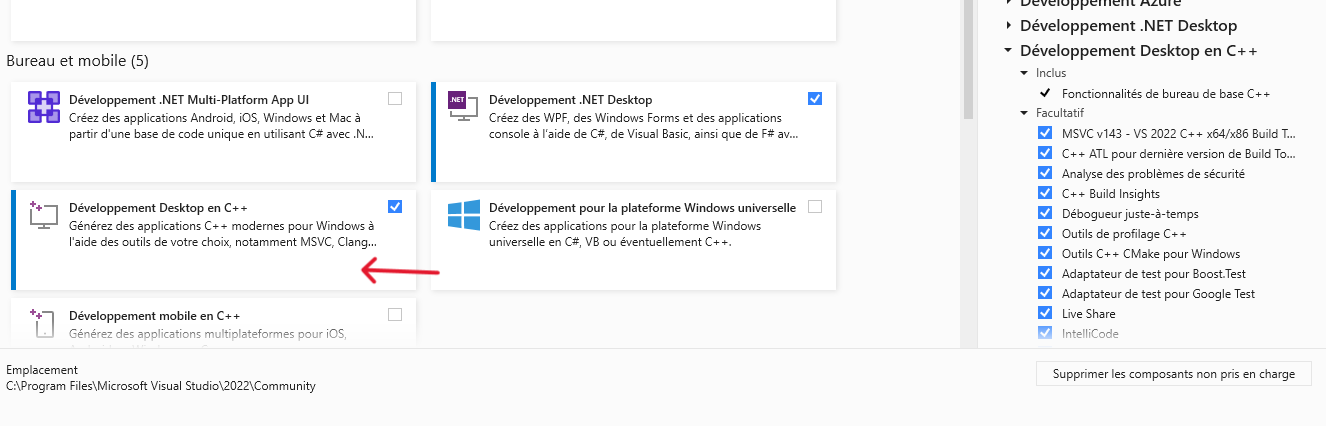This screenshot has height=426, width=1326.
Task: Collapse the Inclus section arrow
Action: (x=1024, y=73)
